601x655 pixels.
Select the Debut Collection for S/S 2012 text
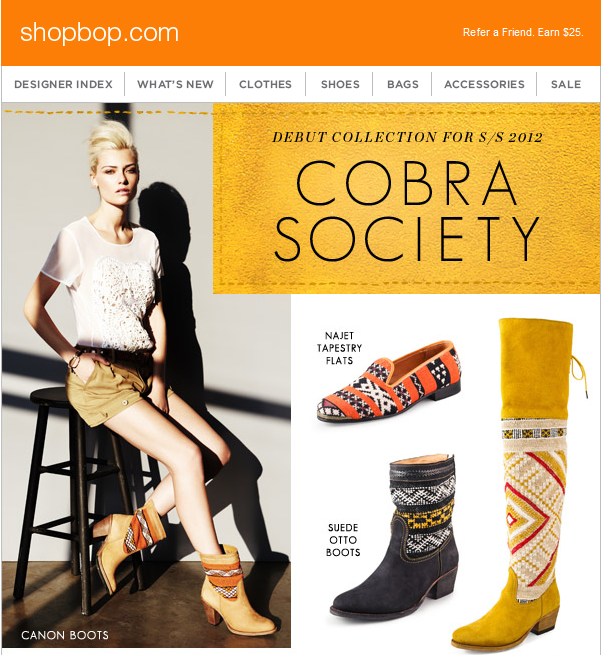[407, 137]
